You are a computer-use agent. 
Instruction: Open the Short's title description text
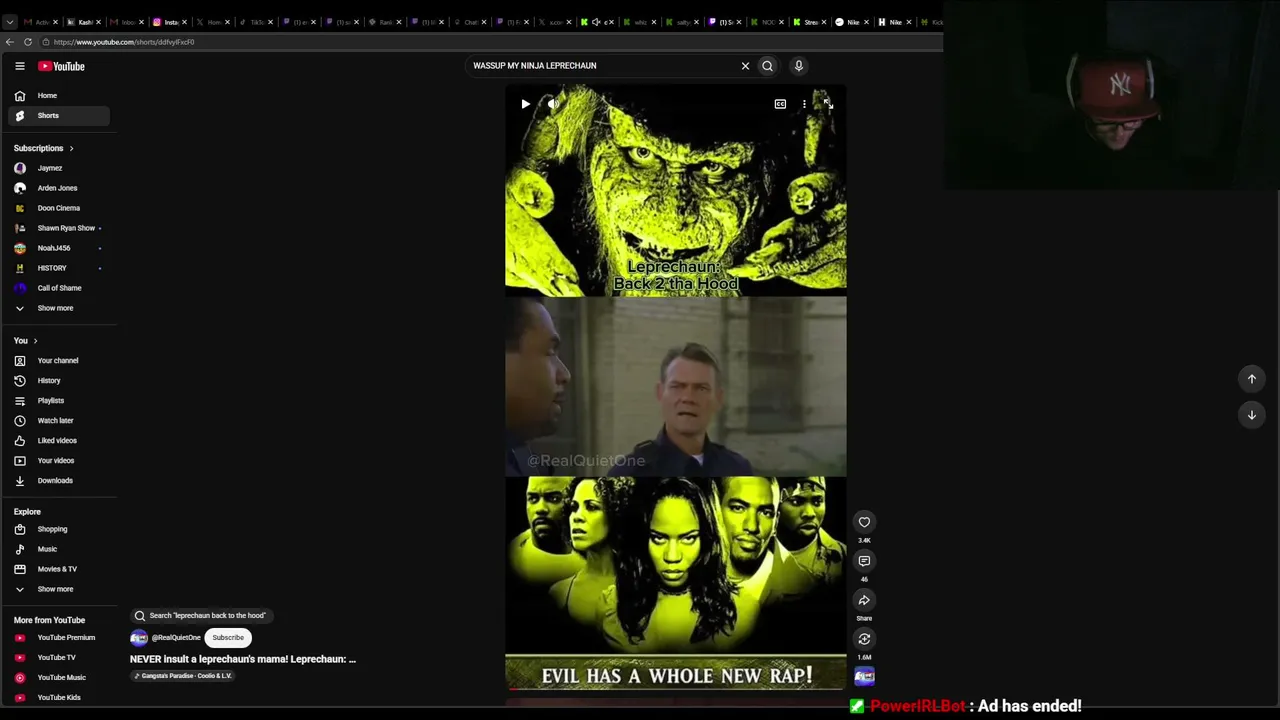243,659
